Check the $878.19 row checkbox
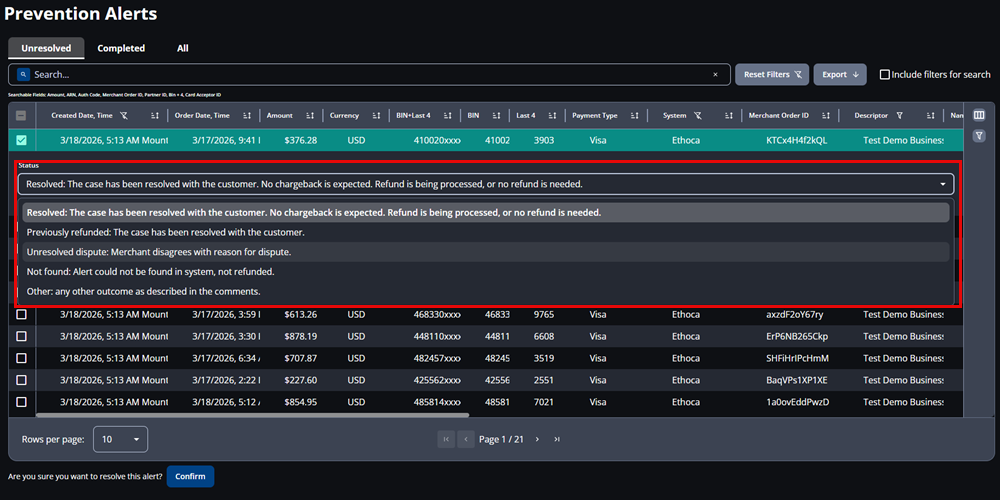The width and height of the screenshot is (1000, 501). coord(21,337)
